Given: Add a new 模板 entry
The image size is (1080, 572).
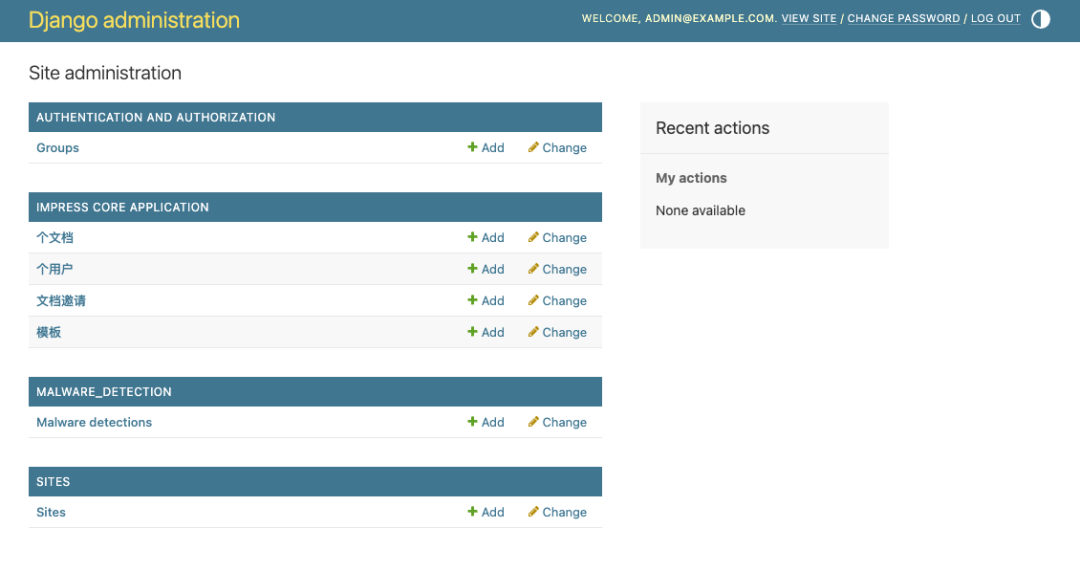Looking at the screenshot, I should [486, 332].
